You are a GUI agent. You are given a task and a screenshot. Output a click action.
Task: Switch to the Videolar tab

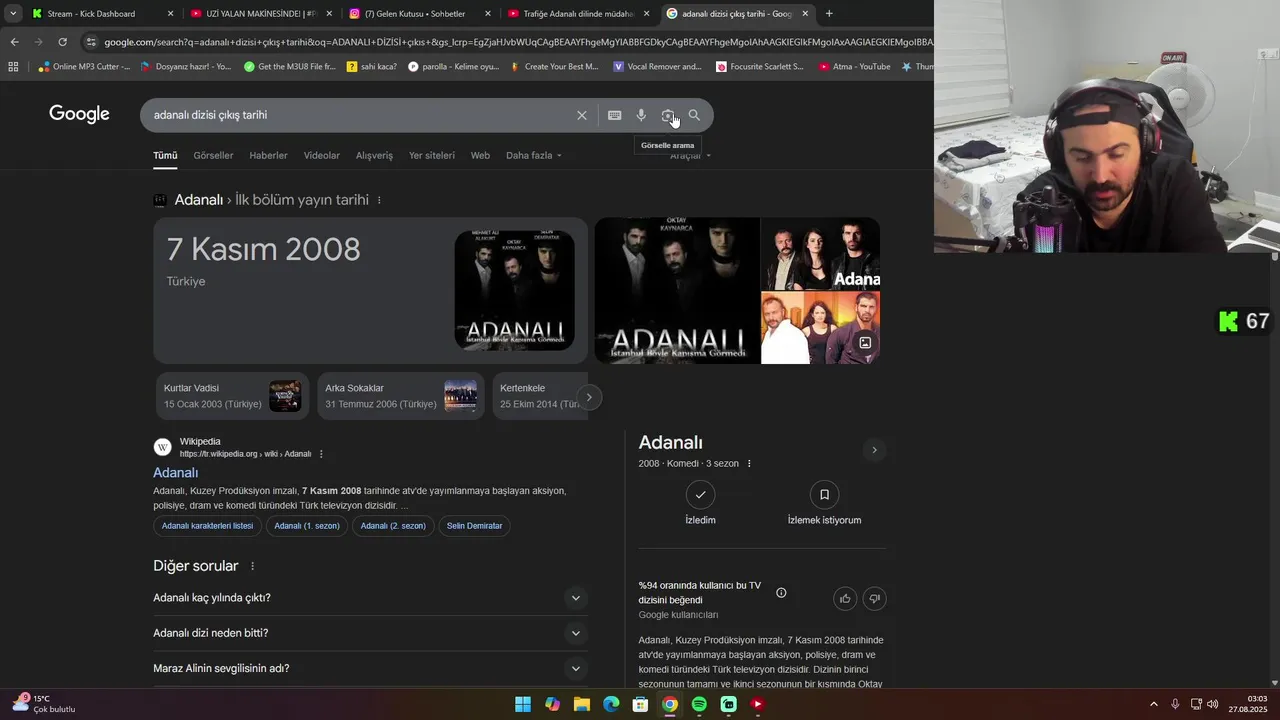322,155
